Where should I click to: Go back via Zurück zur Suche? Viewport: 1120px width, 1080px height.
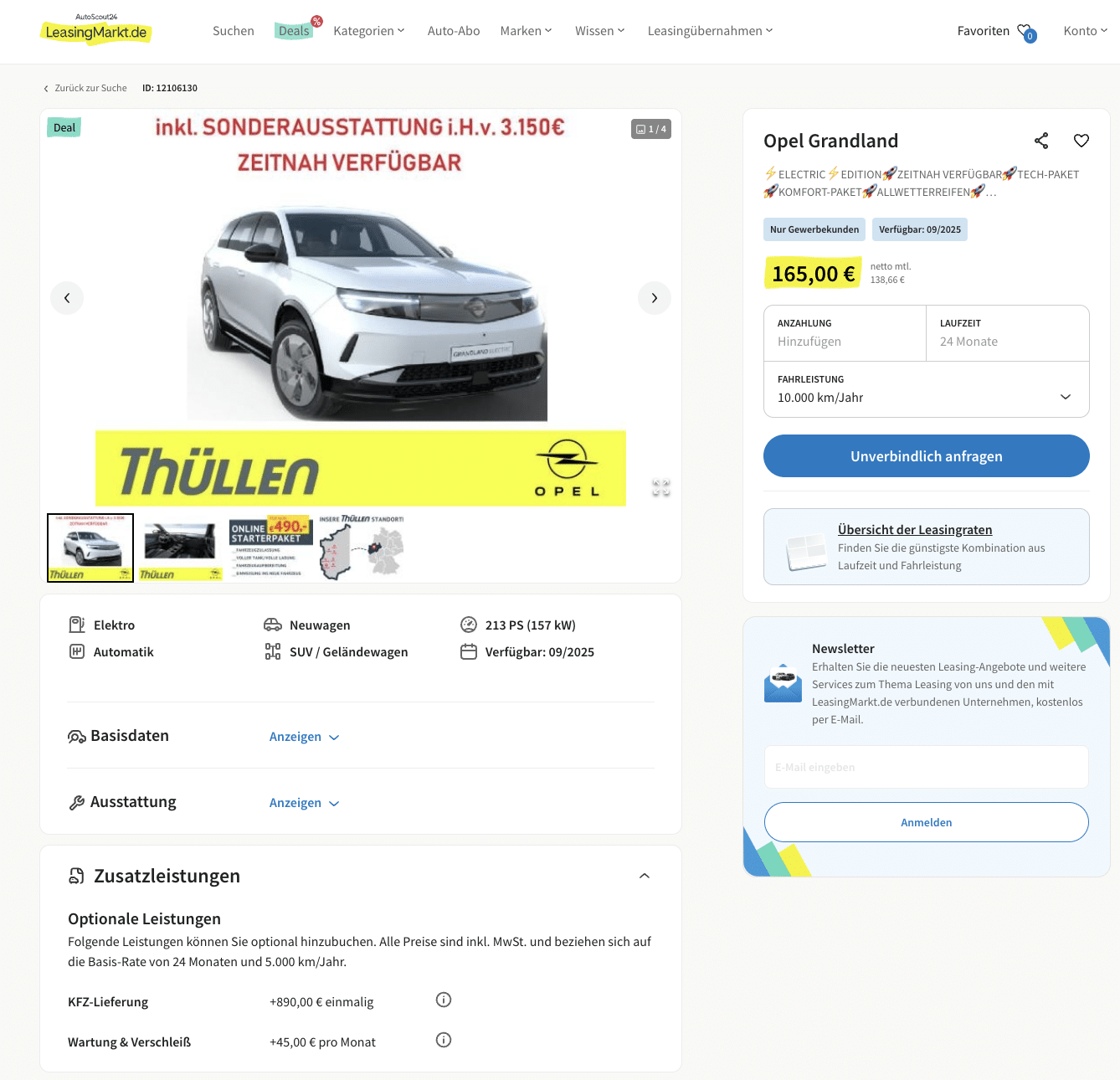pos(85,88)
